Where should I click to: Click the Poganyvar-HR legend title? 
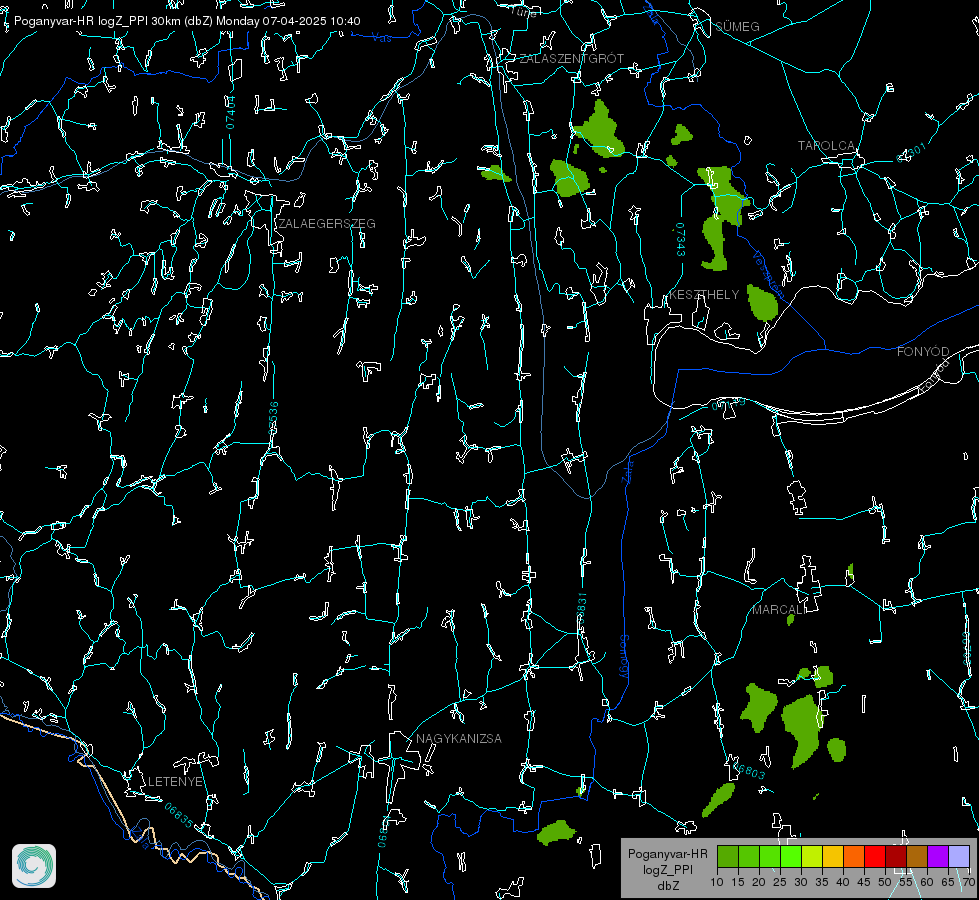coord(667,854)
